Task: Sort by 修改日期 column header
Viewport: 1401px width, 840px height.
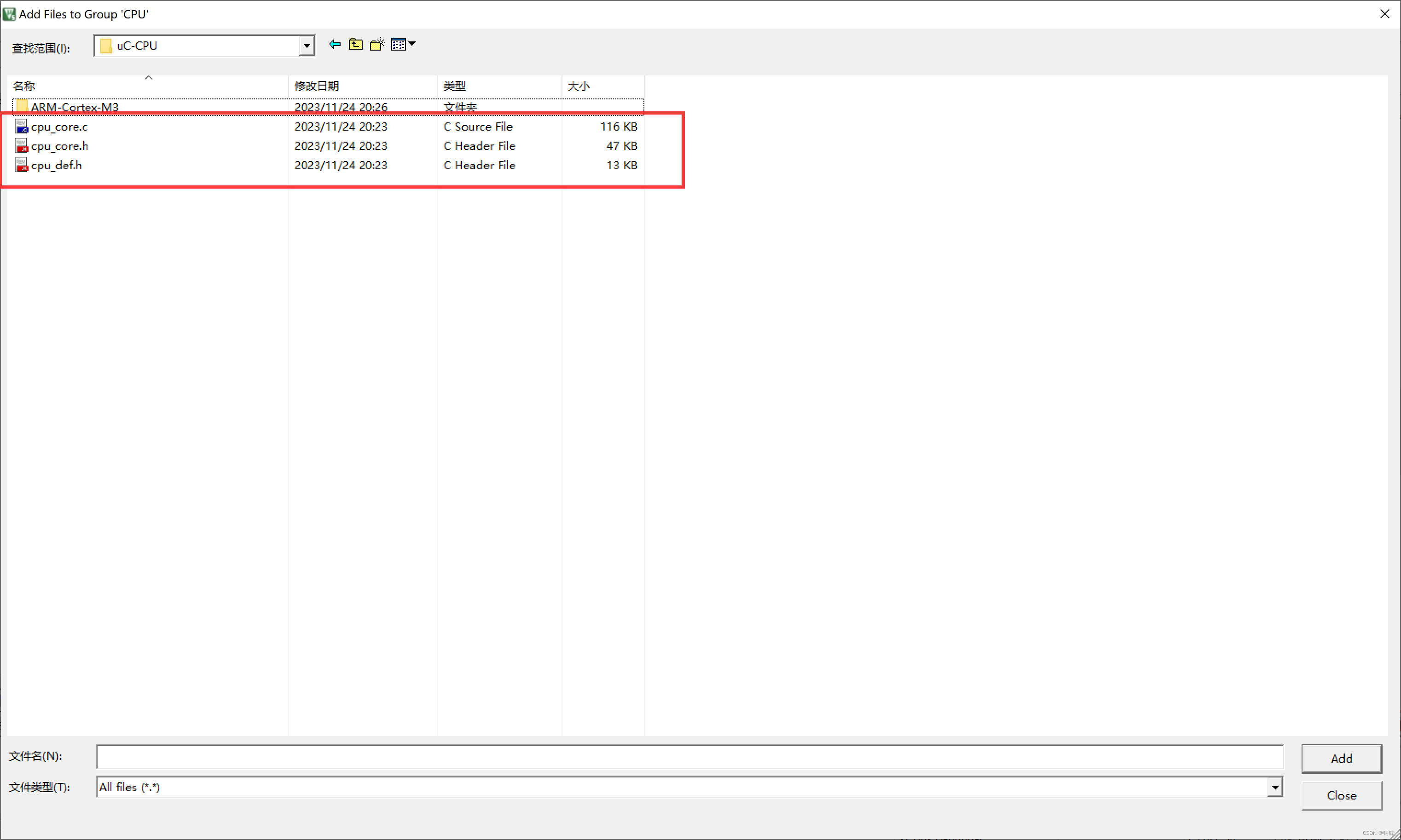Action: (x=317, y=86)
